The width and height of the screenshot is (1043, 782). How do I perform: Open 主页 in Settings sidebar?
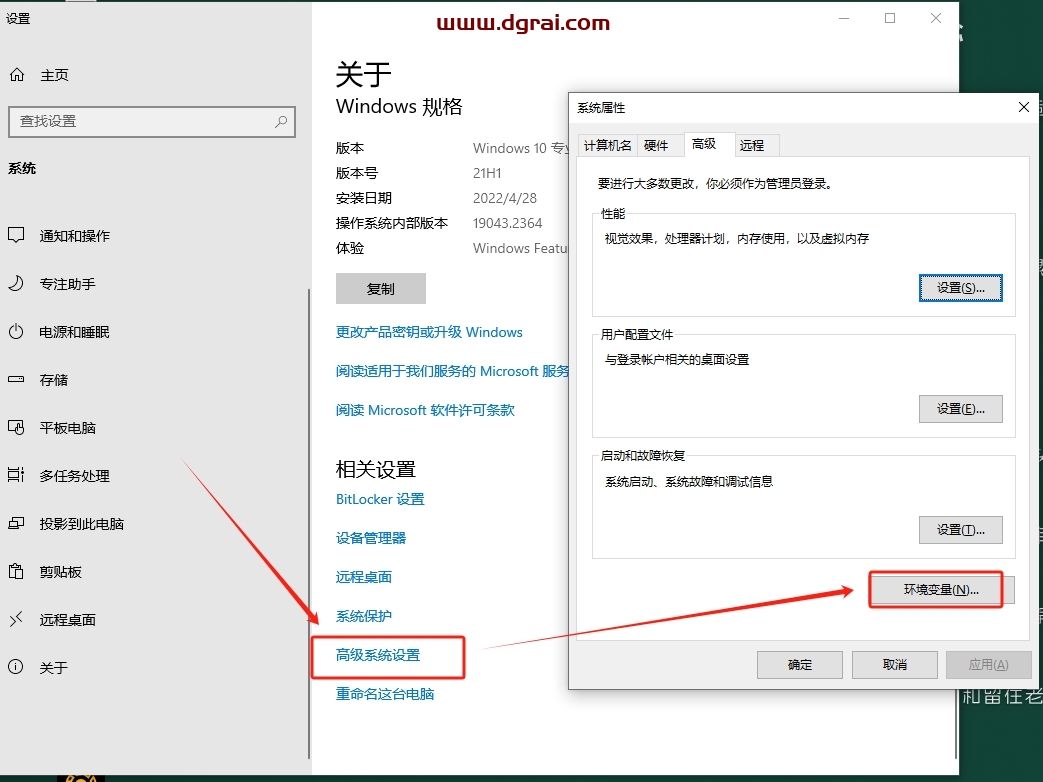pyautogui.click(x=55, y=75)
